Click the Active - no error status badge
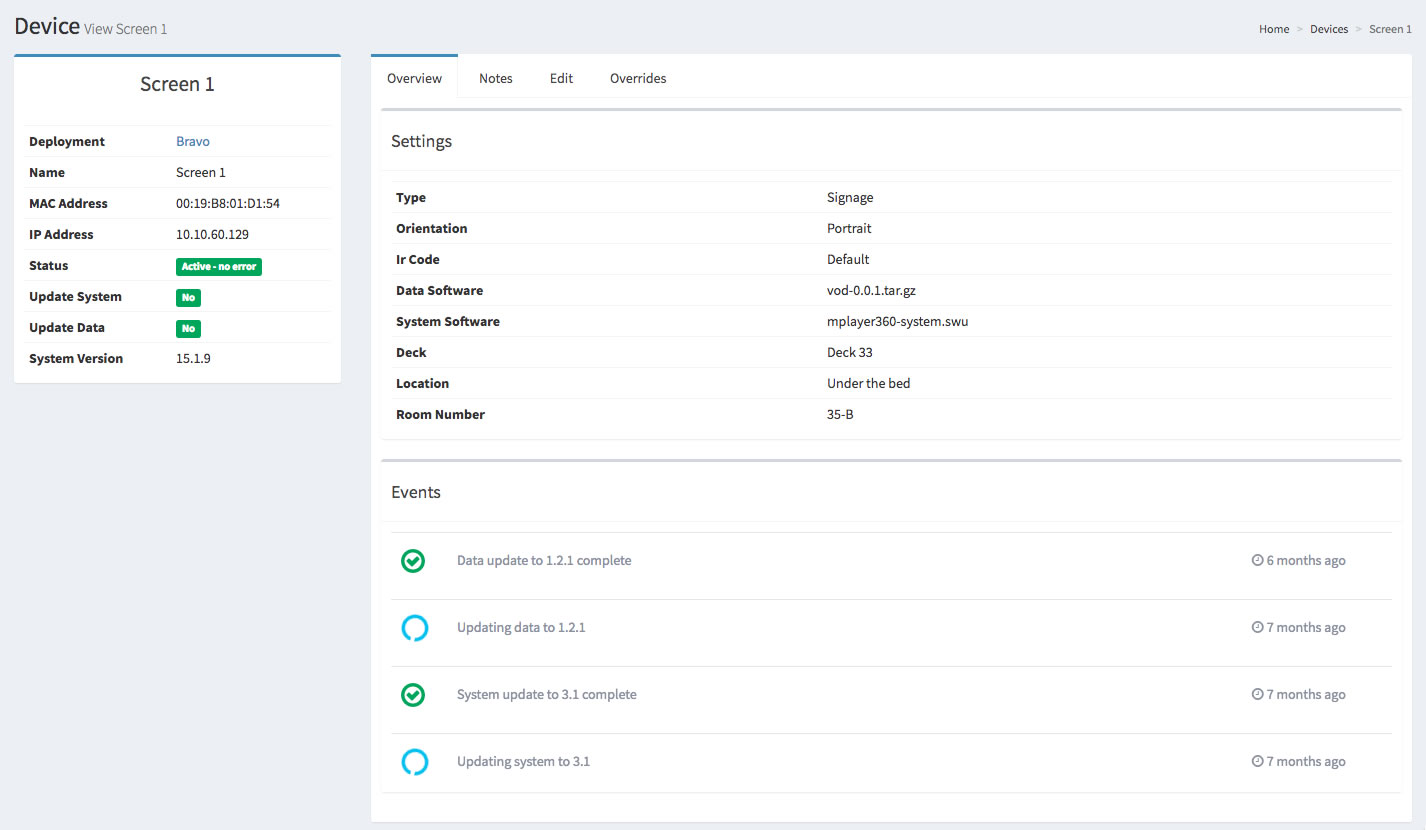1426x830 pixels. pos(219,267)
